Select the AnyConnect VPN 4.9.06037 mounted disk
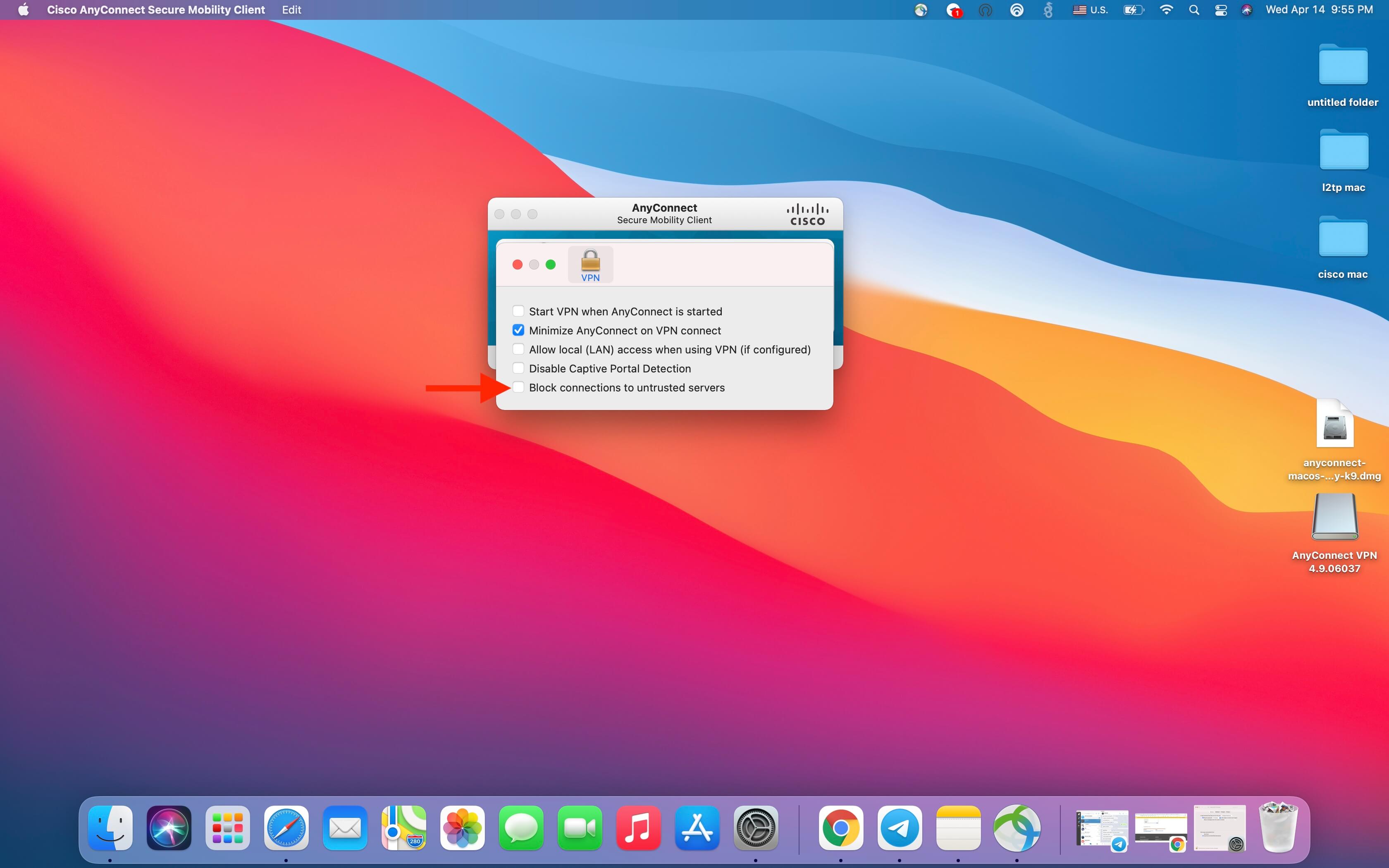1389x868 pixels. click(x=1334, y=517)
